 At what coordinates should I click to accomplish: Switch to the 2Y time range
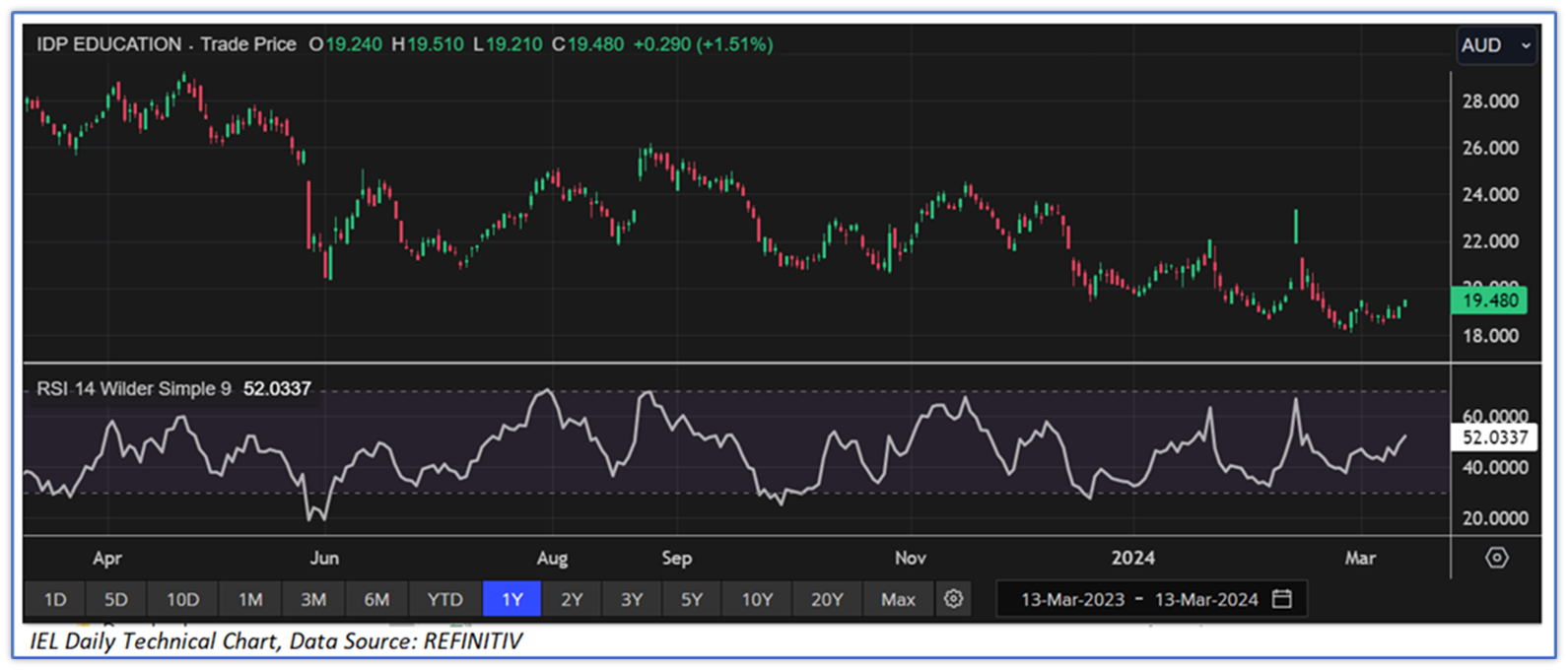572,599
